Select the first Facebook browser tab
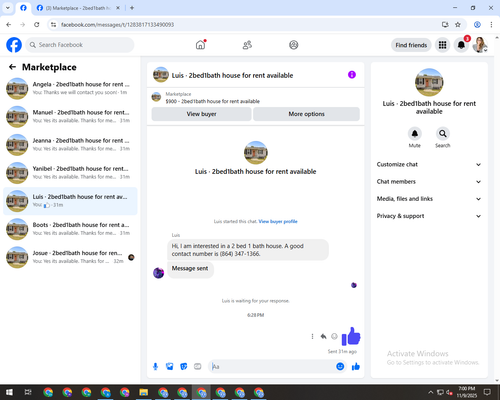The width and height of the screenshot is (500, 400). click(23, 8)
